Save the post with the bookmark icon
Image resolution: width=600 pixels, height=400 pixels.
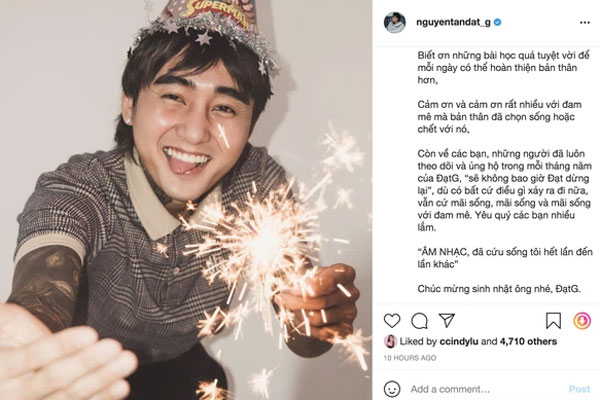[553, 321]
